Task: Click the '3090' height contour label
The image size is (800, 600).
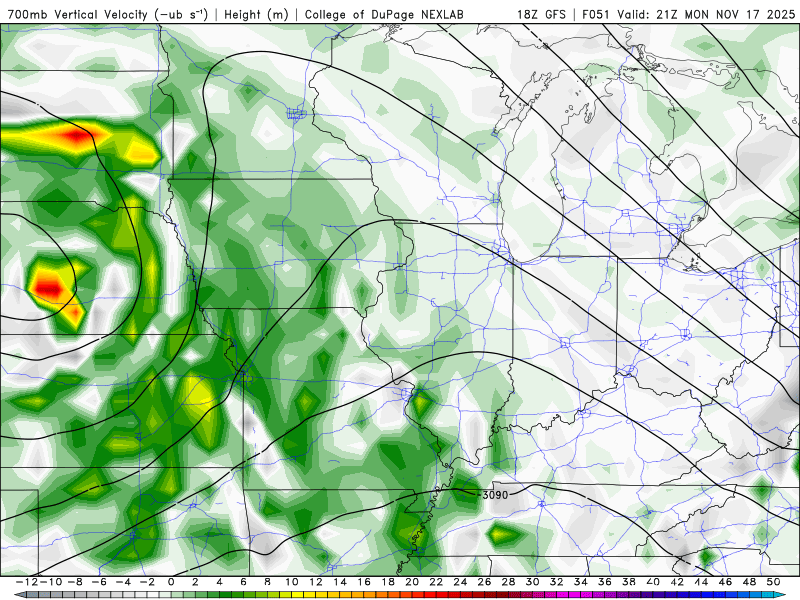Action: pyautogui.click(x=495, y=495)
